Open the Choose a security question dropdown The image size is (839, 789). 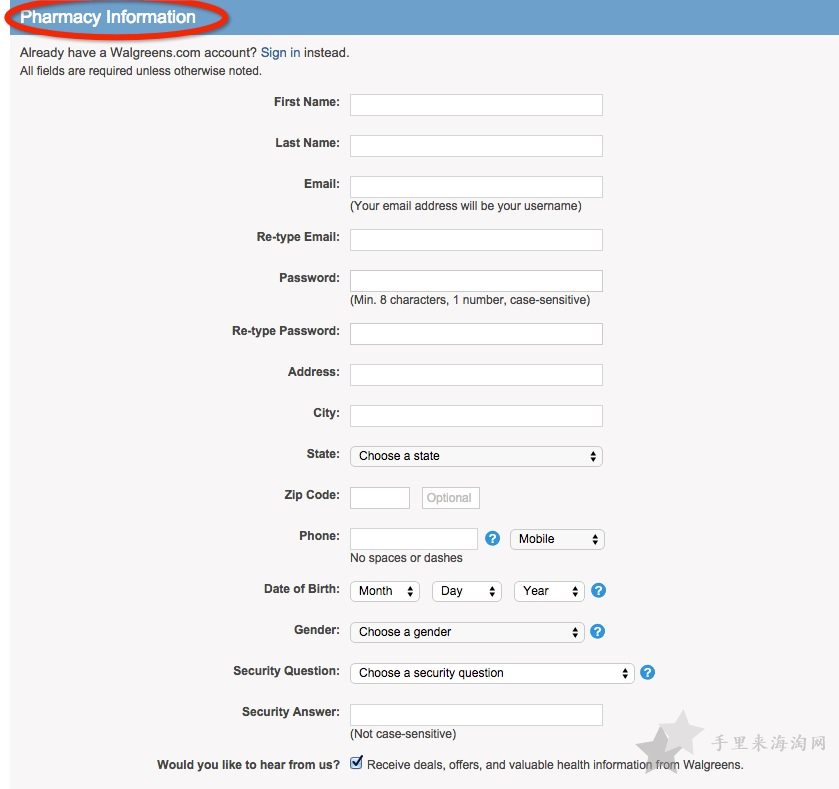(492, 673)
